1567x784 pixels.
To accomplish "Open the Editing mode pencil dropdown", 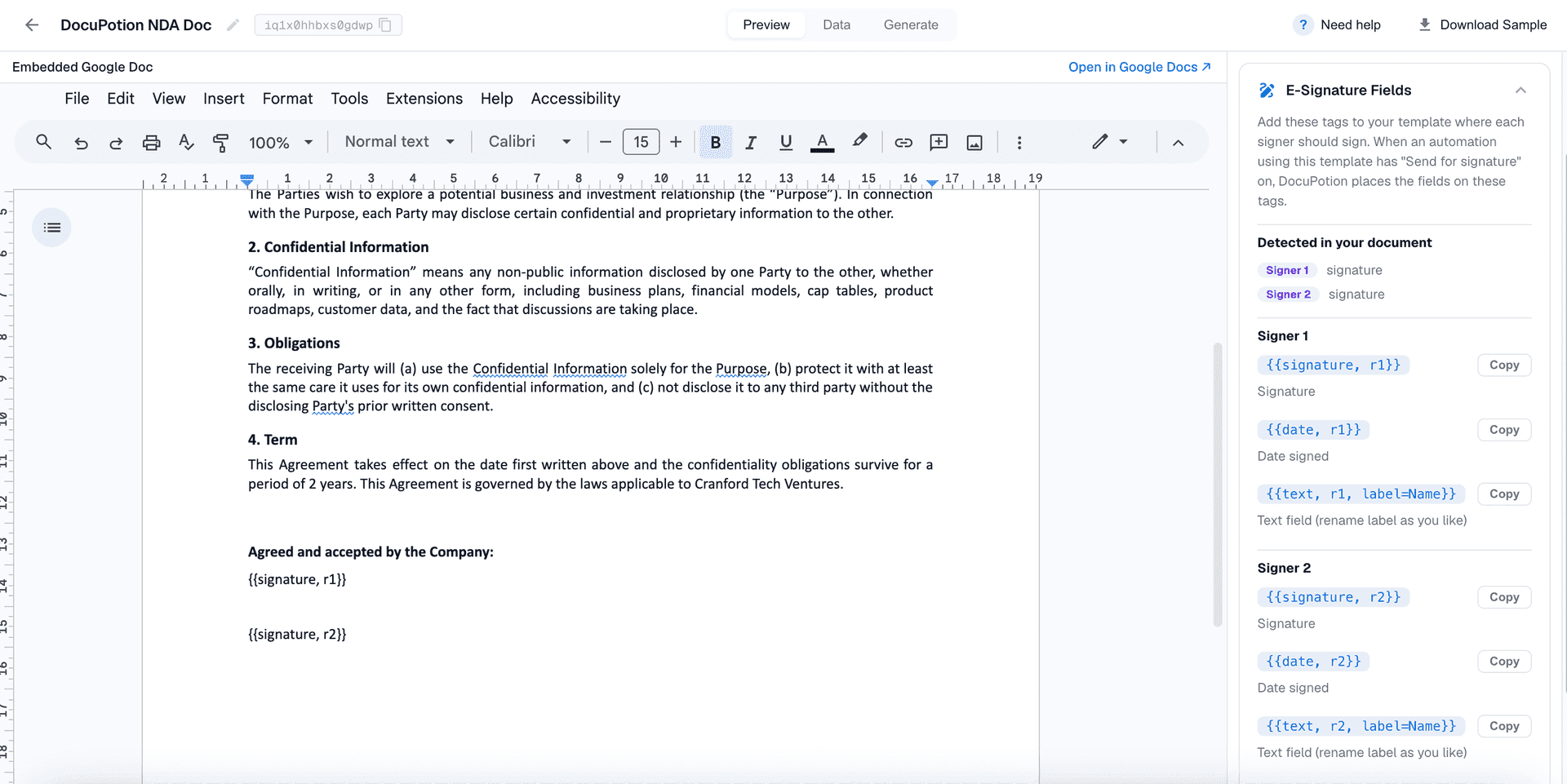I will click(1110, 142).
